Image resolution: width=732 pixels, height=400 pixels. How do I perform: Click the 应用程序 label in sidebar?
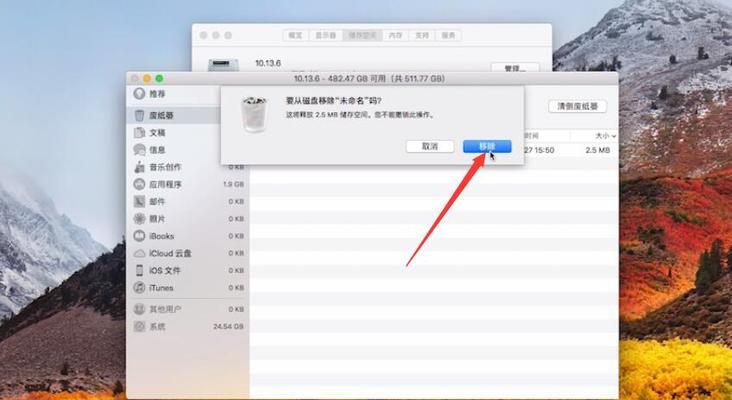point(165,184)
